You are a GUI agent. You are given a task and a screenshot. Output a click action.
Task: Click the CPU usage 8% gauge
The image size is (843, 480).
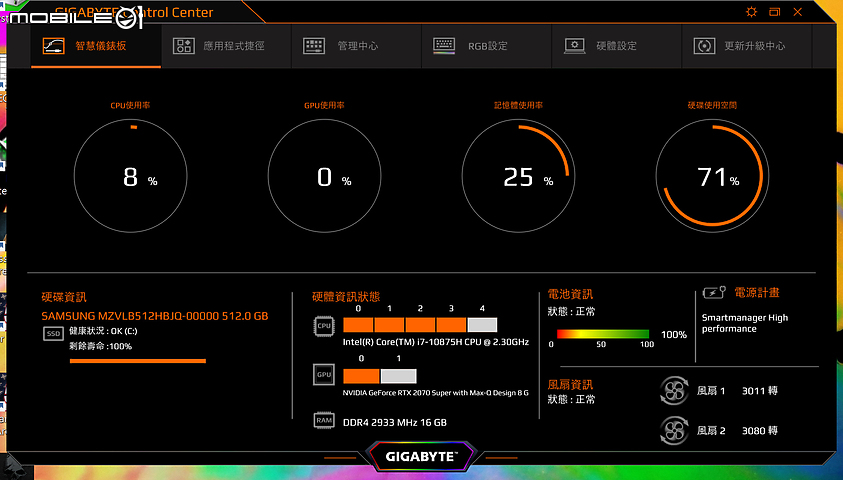pyautogui.click(x=131, y=176)
